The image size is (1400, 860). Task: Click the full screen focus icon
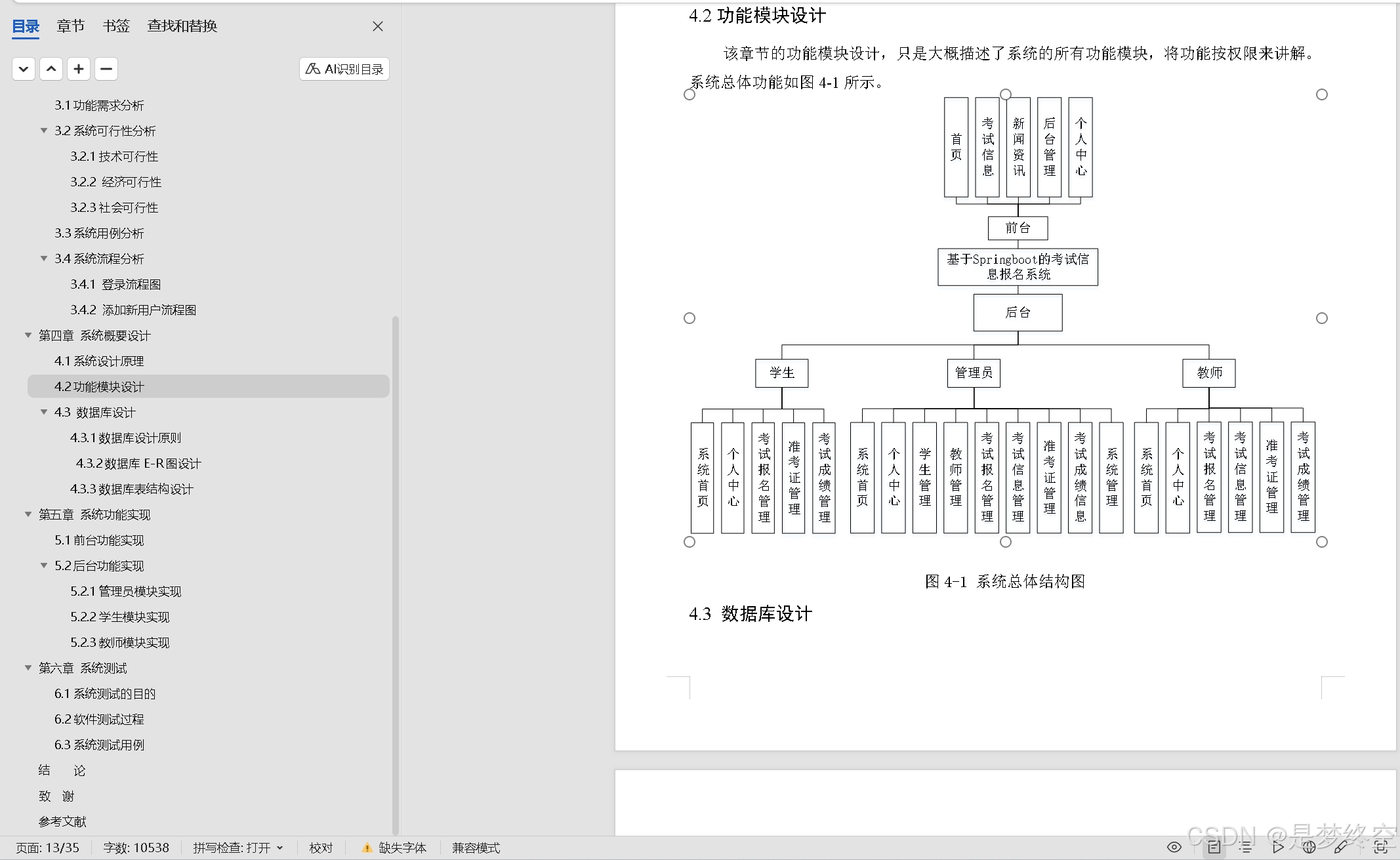coord(1380,847)
